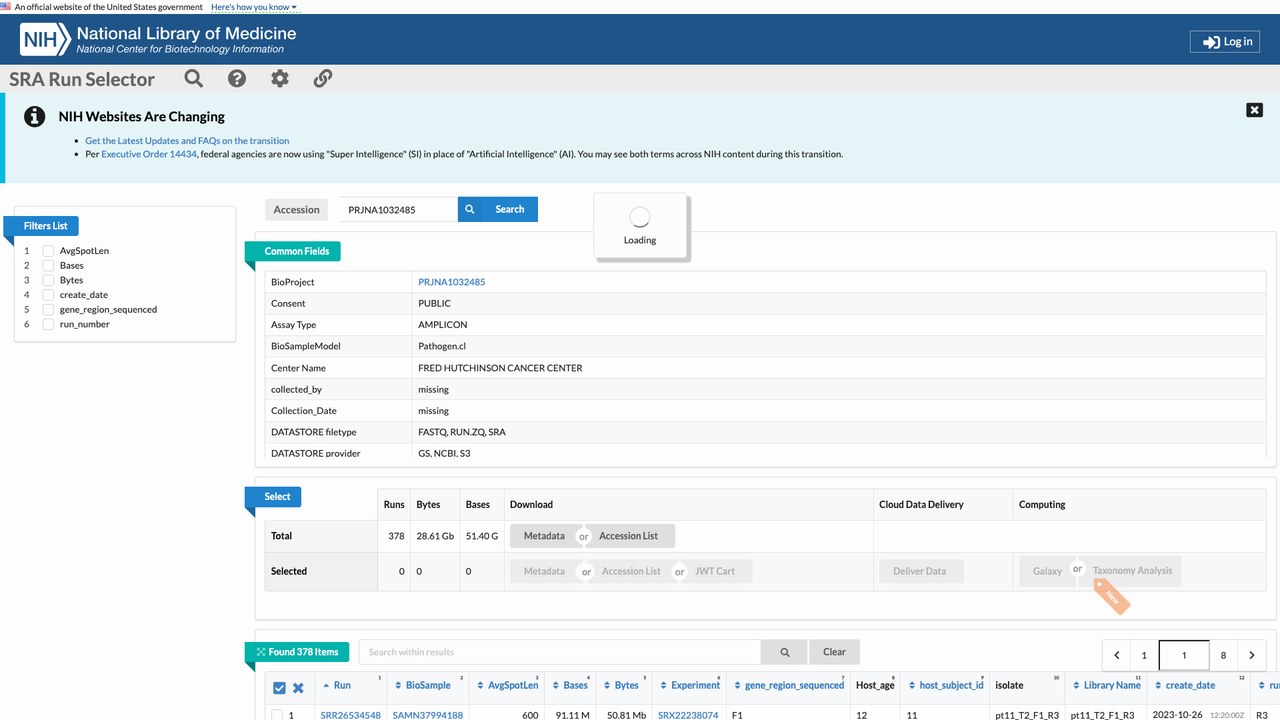Open Executive Order 14434 link
The height and width of the screenshot is (720, 1280).
(149, 154)
